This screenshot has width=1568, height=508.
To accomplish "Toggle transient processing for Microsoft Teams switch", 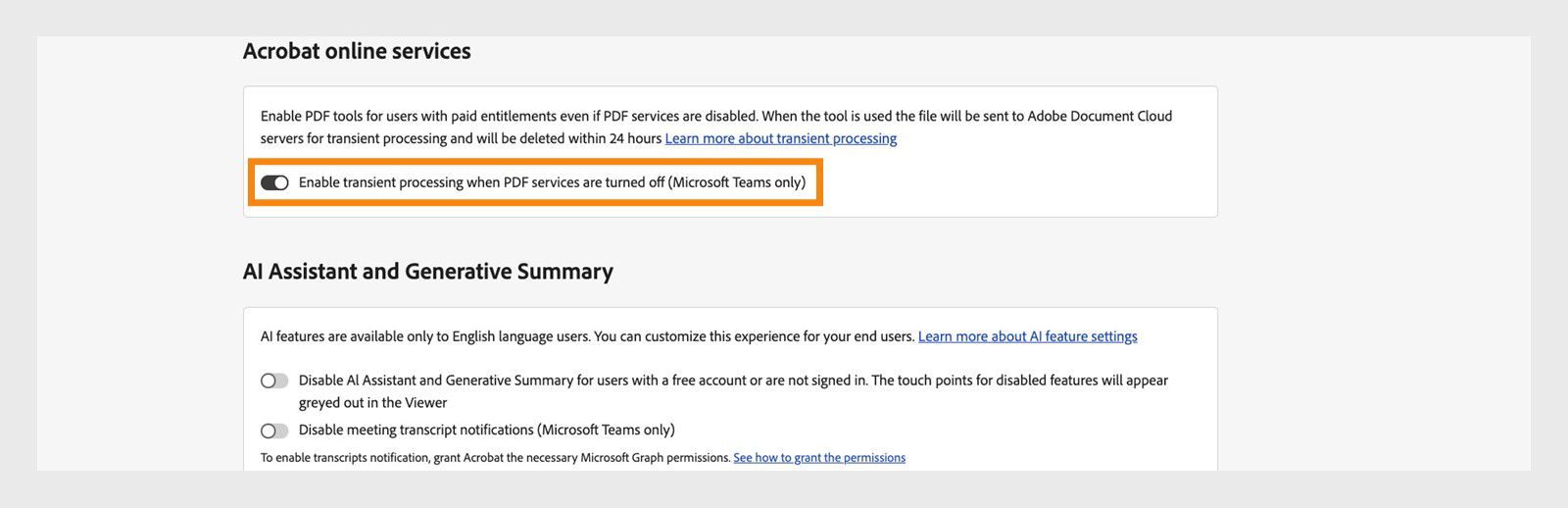I will pyautogui.click(x=274, y=182).
